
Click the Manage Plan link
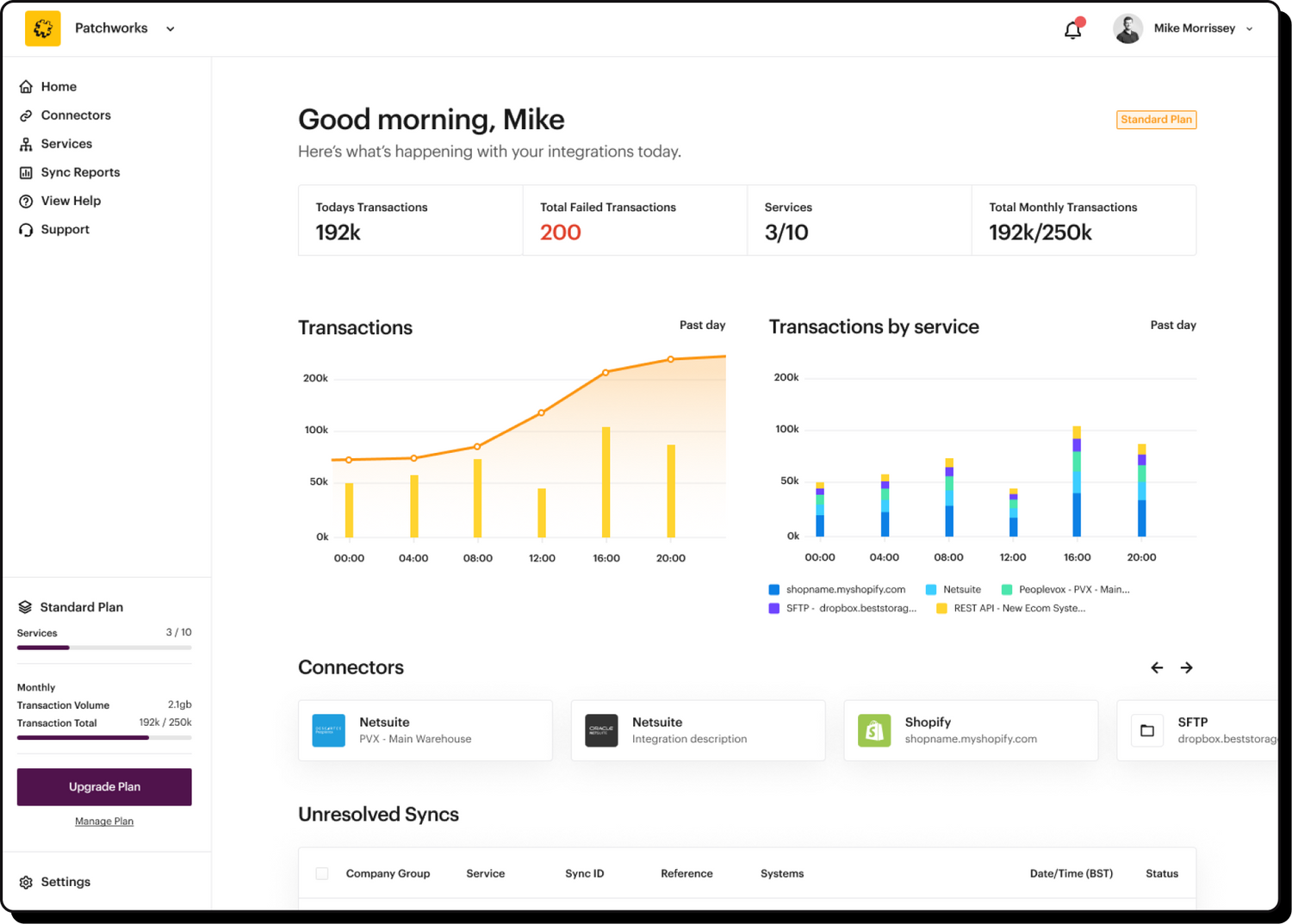[x=103, y=821]
